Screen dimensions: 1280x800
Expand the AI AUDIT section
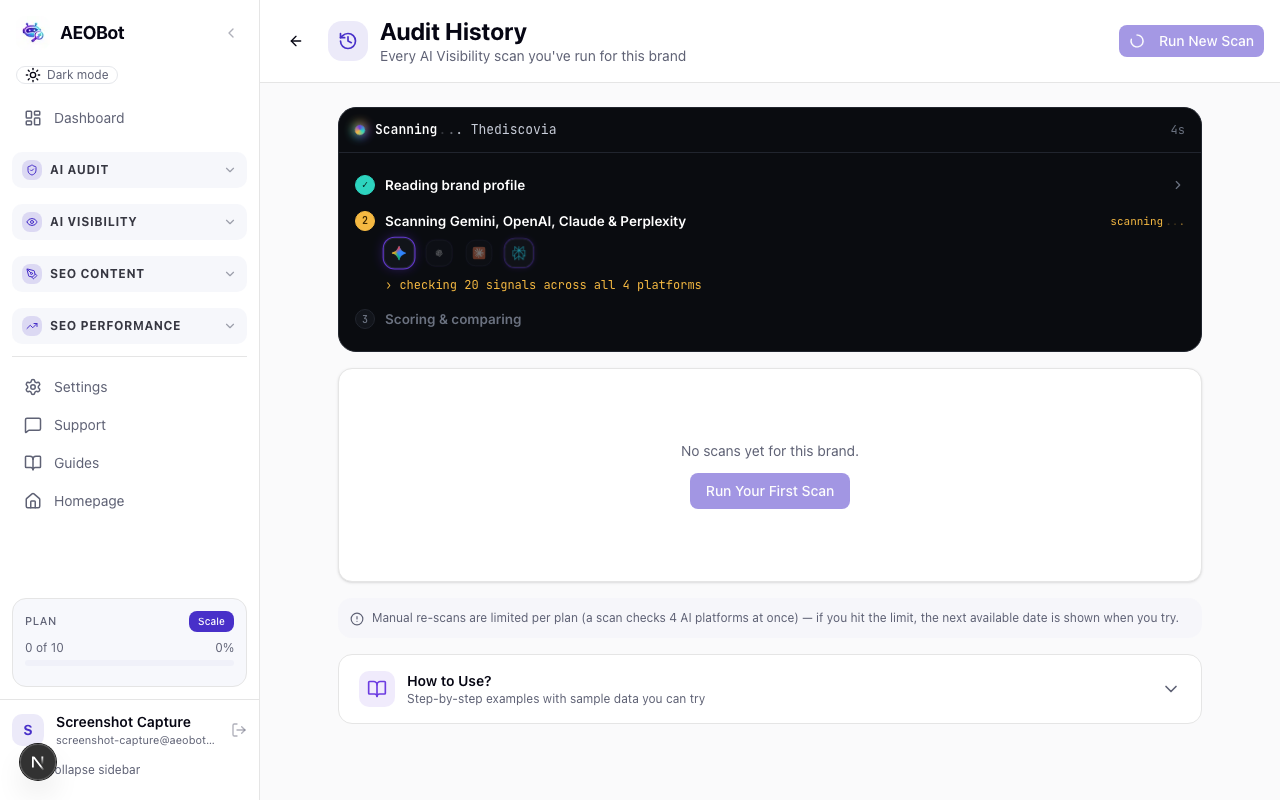[129, 170]
